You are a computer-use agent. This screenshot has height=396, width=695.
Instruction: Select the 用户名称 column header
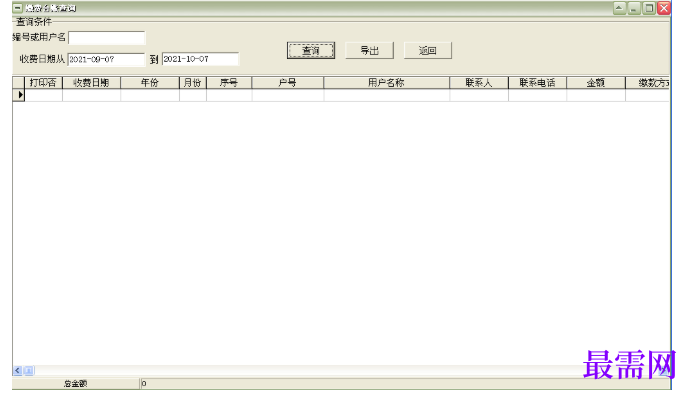coord(387,83)
